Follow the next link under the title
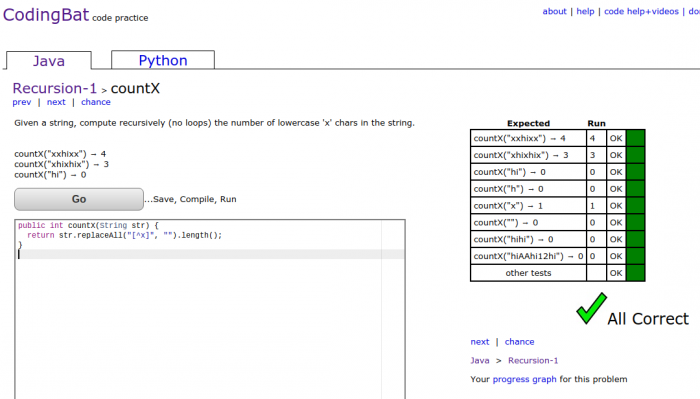This screenshot has height=399, width=700. pyautogui.click(x=56, y=102)
